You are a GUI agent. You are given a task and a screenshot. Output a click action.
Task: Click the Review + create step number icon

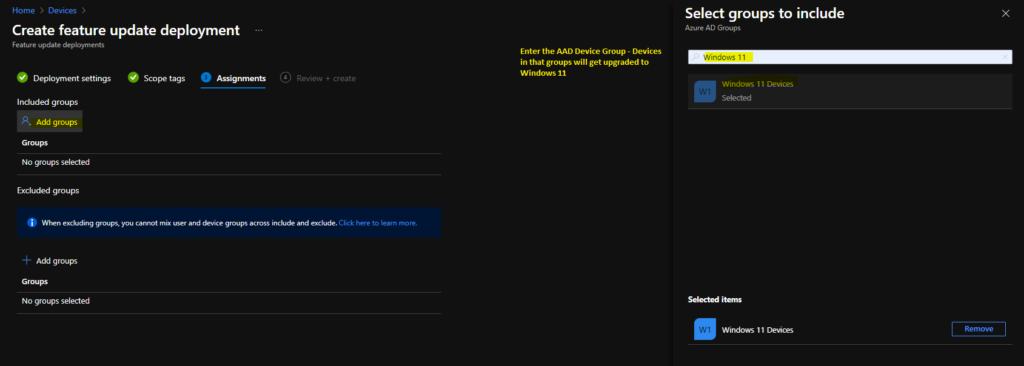(285, 78)
